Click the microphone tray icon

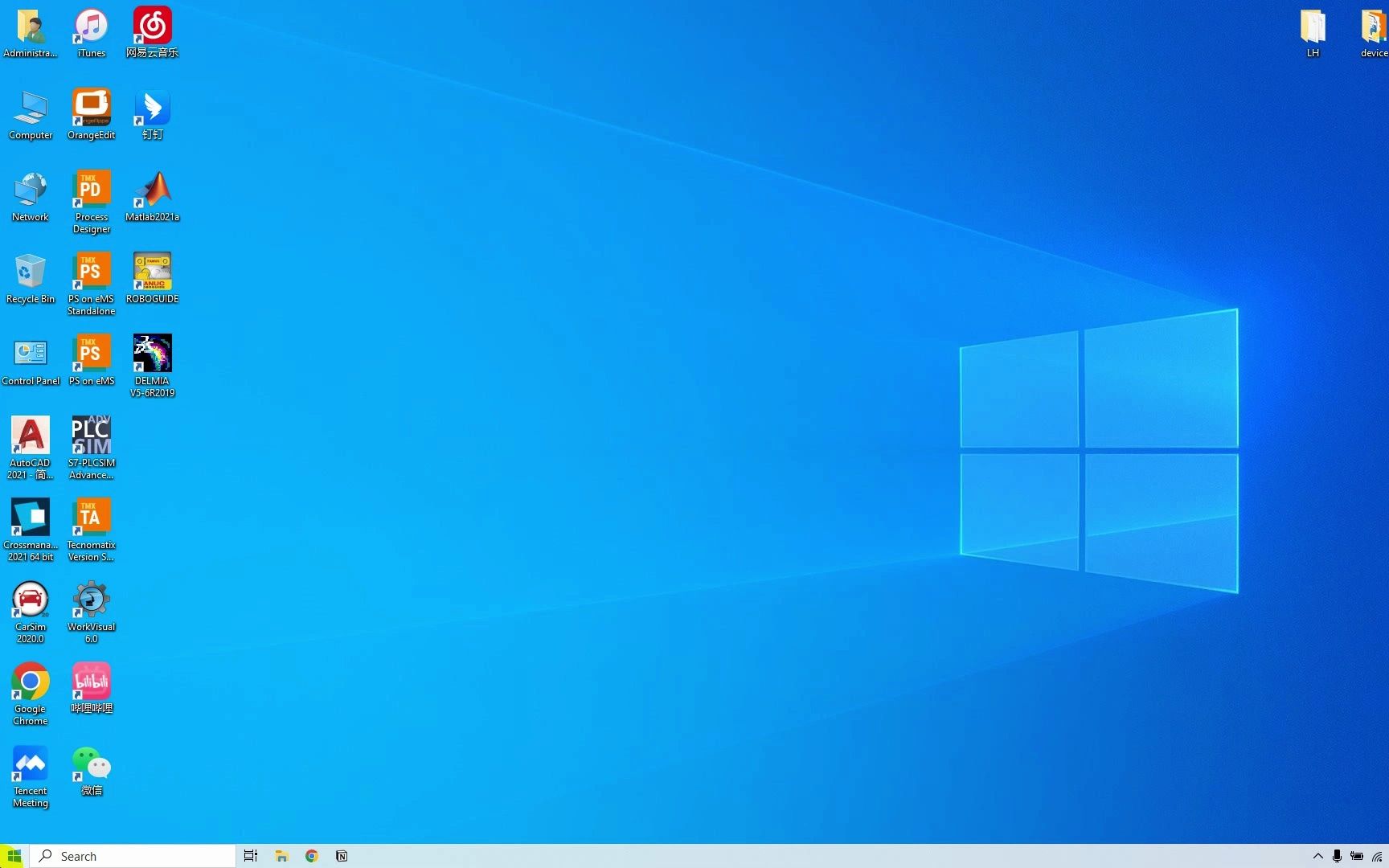tap(1337, 856)
